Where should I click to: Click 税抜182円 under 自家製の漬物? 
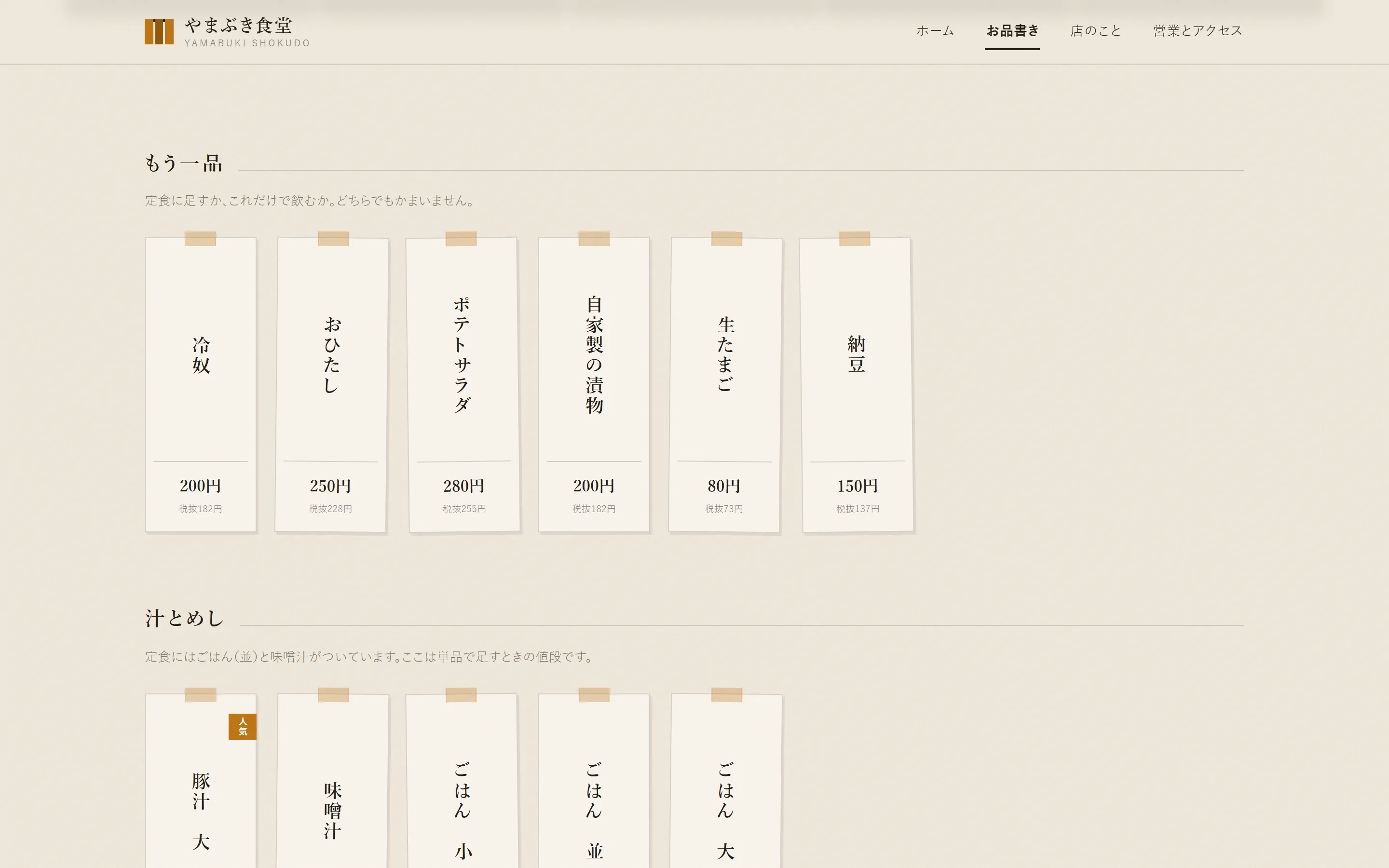pyautogui.click(x=594, y=509)
